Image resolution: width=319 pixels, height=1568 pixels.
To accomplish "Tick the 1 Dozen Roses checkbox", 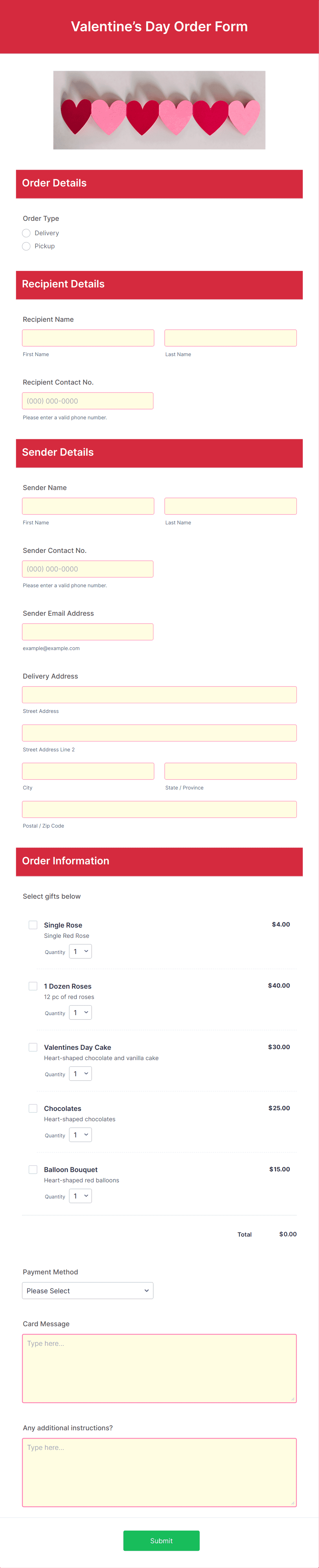I will click(33, 986).
